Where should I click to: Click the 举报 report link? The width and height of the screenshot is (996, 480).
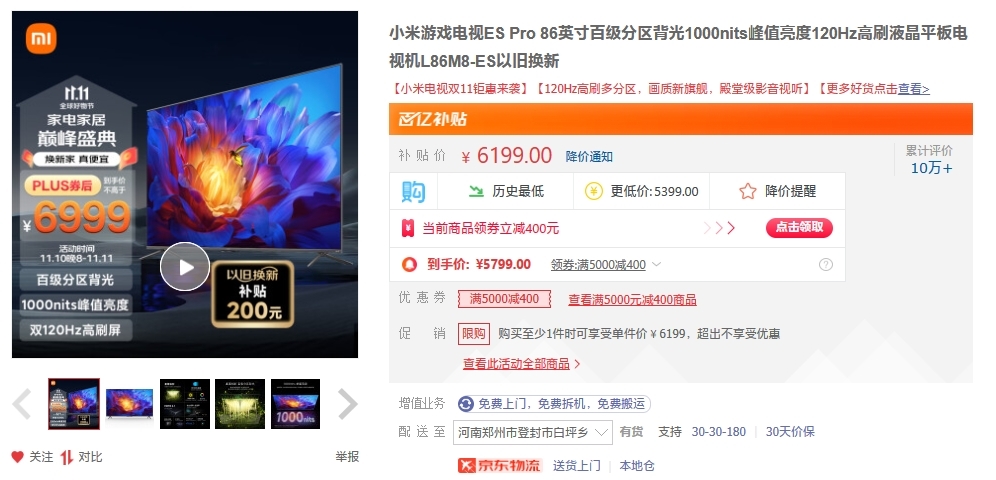click(x=347, y=457)
